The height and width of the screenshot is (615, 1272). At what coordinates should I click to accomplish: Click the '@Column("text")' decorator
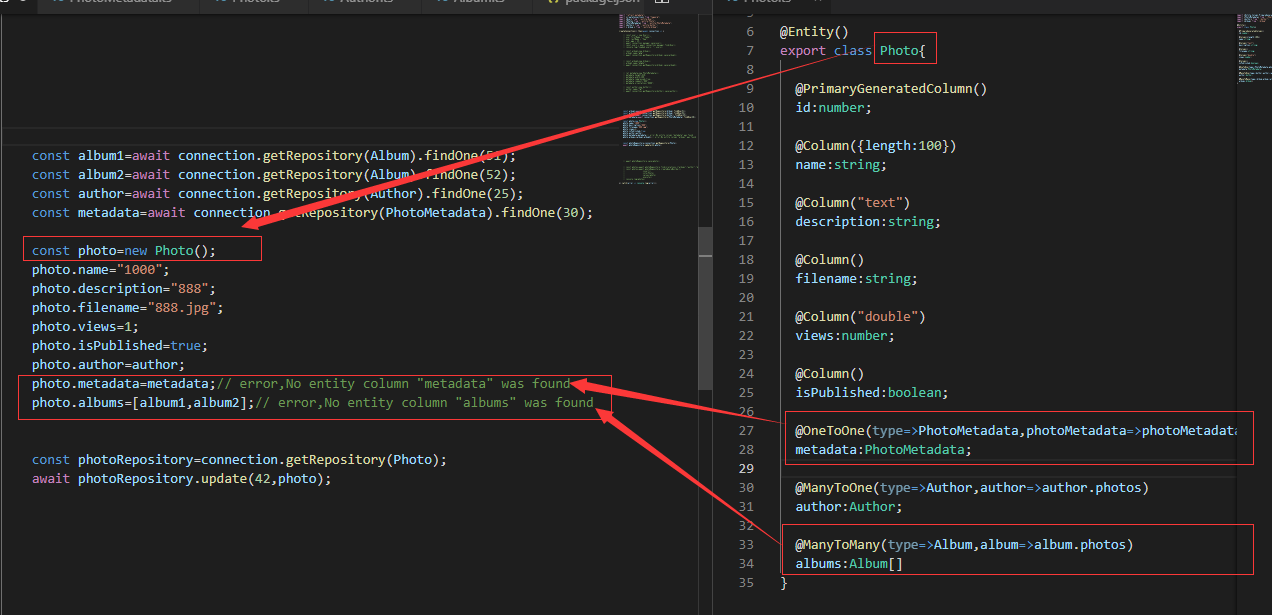(x=853, y=202)
